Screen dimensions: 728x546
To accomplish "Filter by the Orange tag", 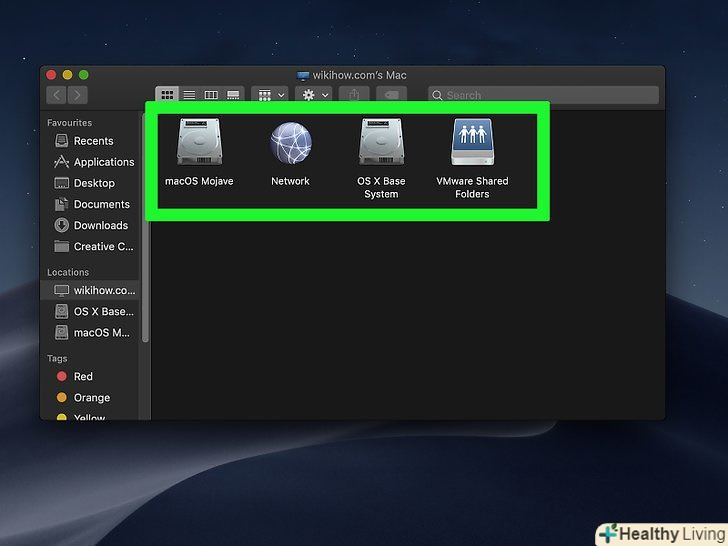I will (84, 397).
